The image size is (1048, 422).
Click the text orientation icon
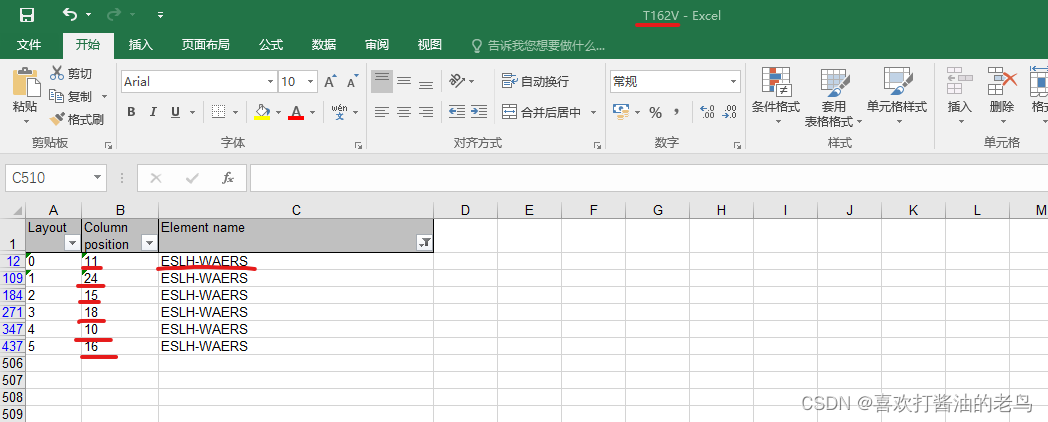pyautogui.click(x=457, y=82)
